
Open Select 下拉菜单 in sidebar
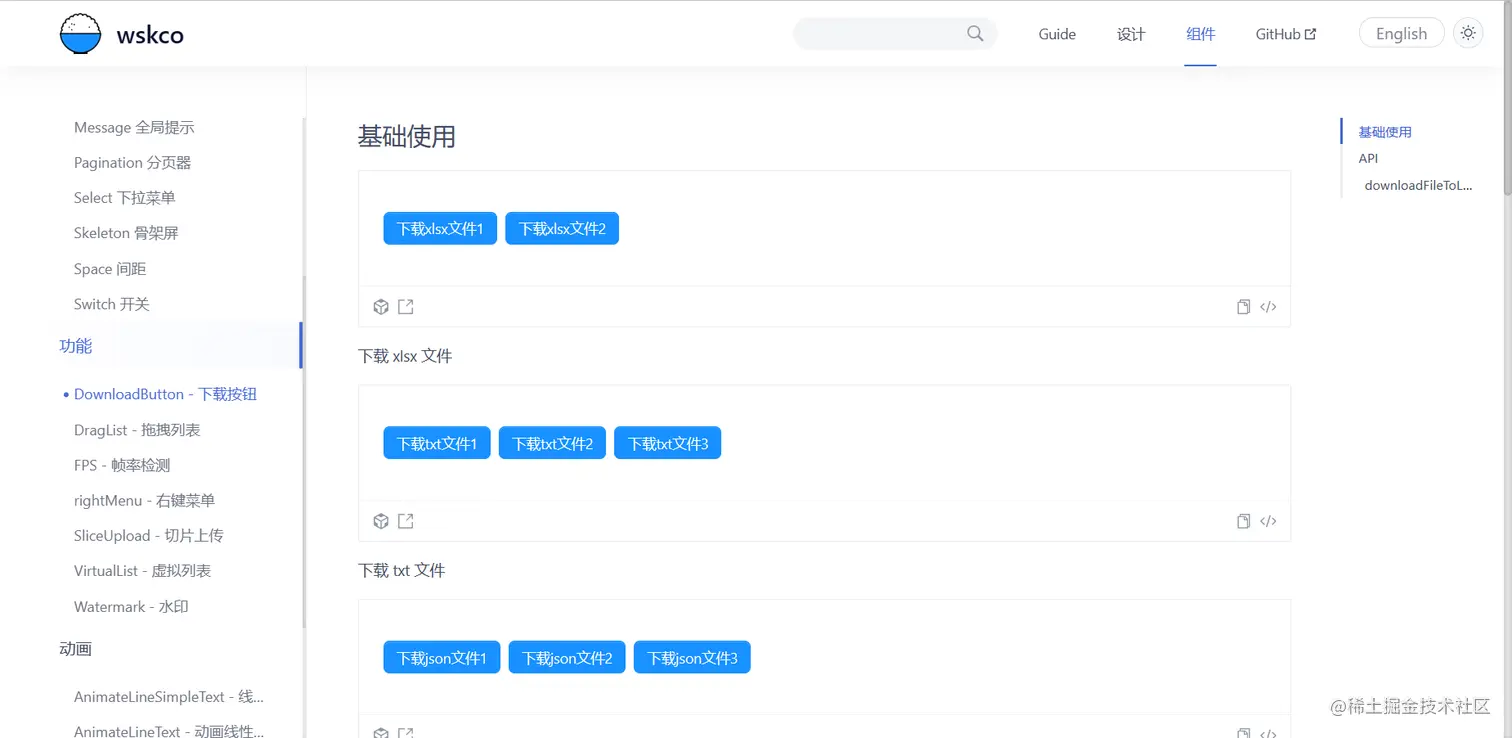click(x=125, y=198)
